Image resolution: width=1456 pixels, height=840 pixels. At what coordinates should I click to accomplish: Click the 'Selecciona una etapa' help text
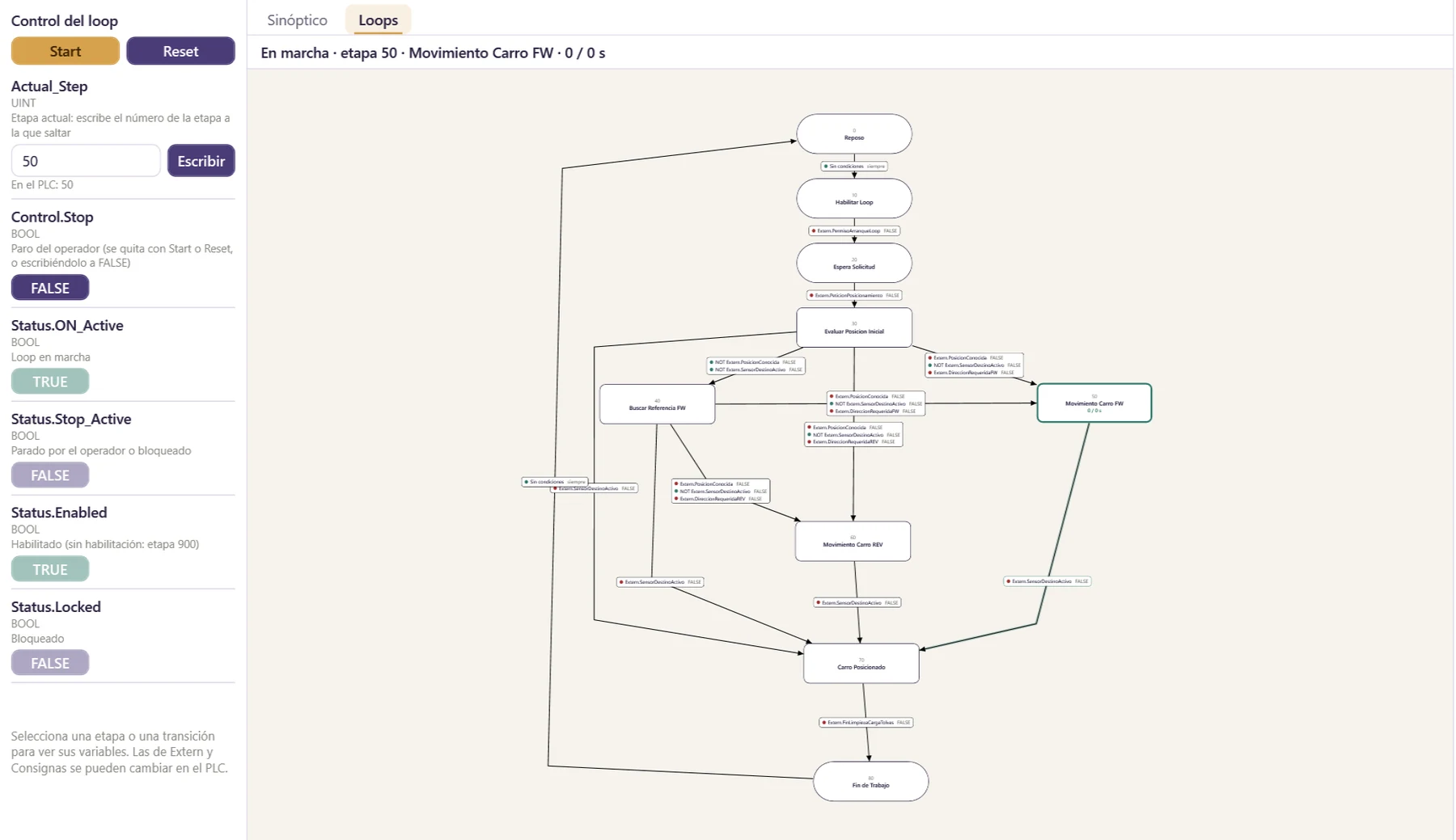coord(120,752)
